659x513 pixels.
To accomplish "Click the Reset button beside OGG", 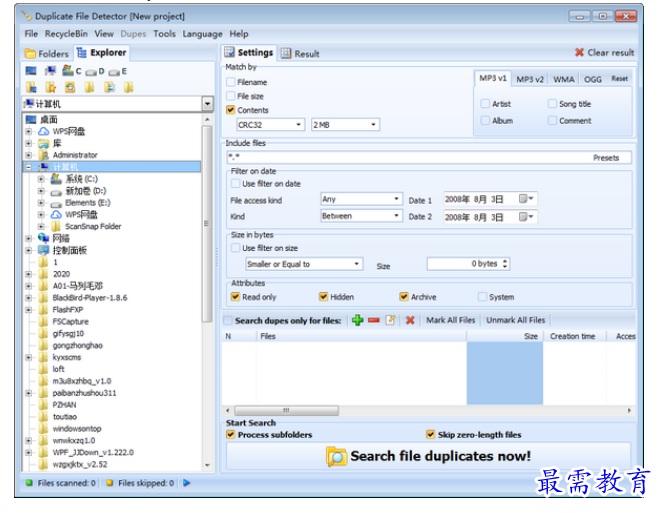I will click(x=619, y=79).
